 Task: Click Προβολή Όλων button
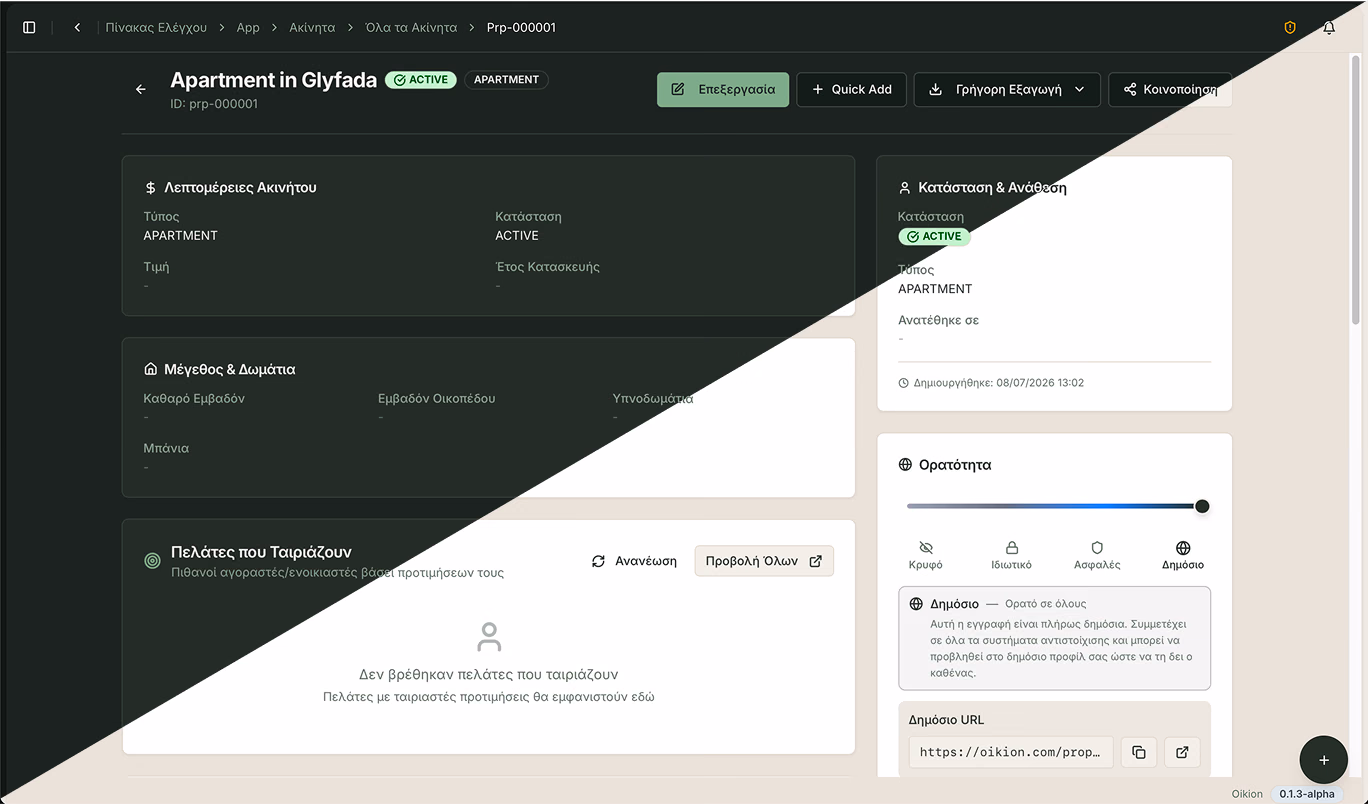[x=764, y=561]
